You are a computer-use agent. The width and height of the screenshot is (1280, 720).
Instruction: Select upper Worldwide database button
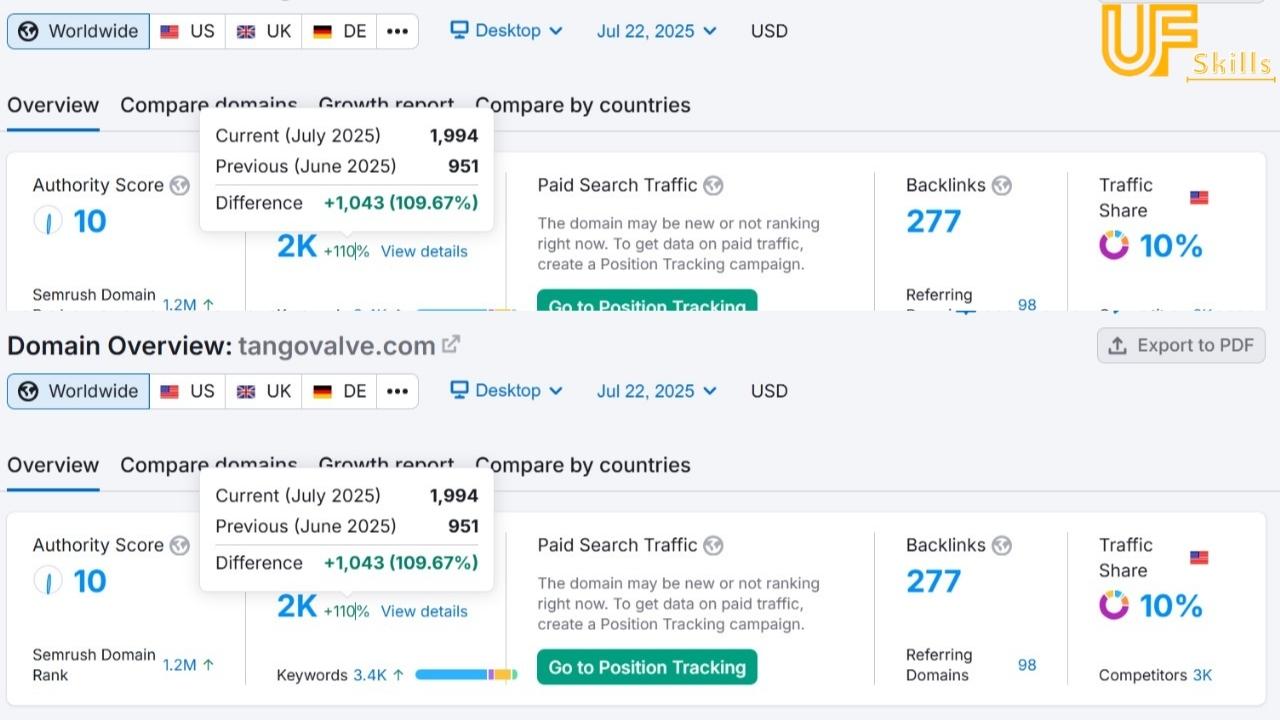pos(78,31)
